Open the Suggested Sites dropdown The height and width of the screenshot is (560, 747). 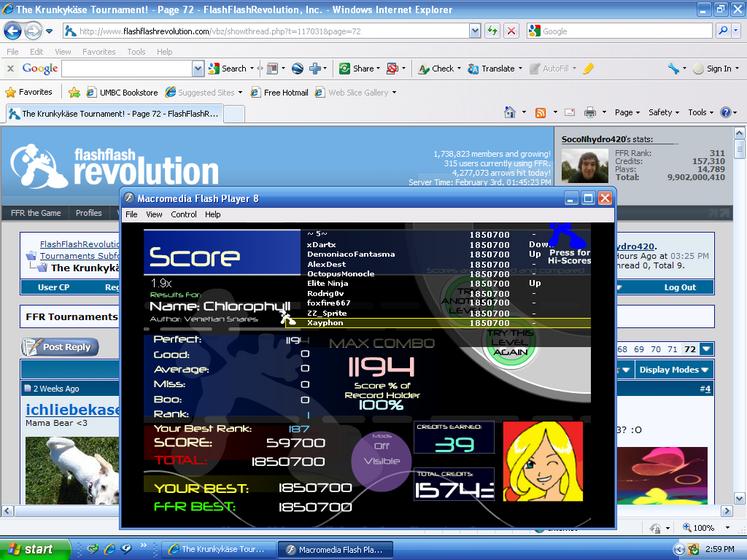(x=240, y=92)
